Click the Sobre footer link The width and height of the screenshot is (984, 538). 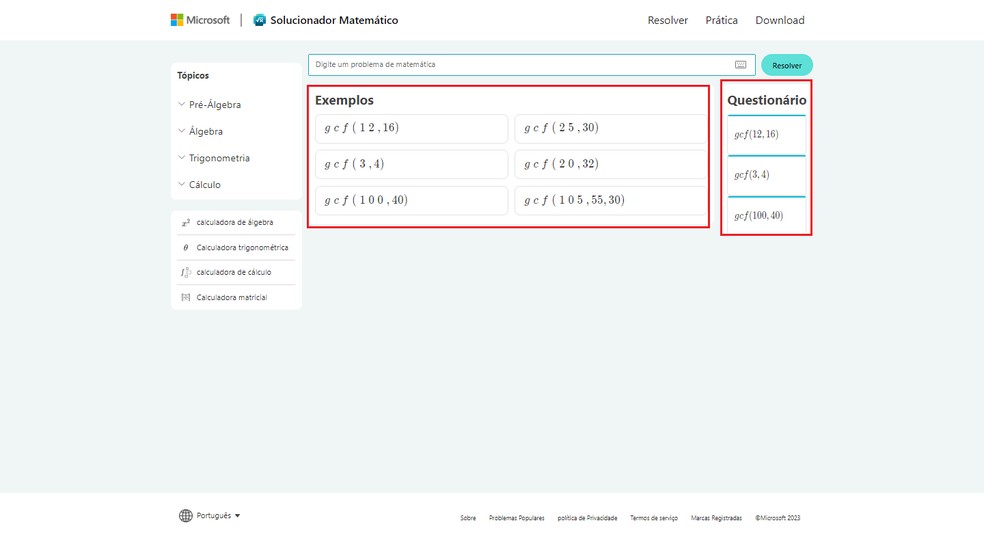click(468, 518)
